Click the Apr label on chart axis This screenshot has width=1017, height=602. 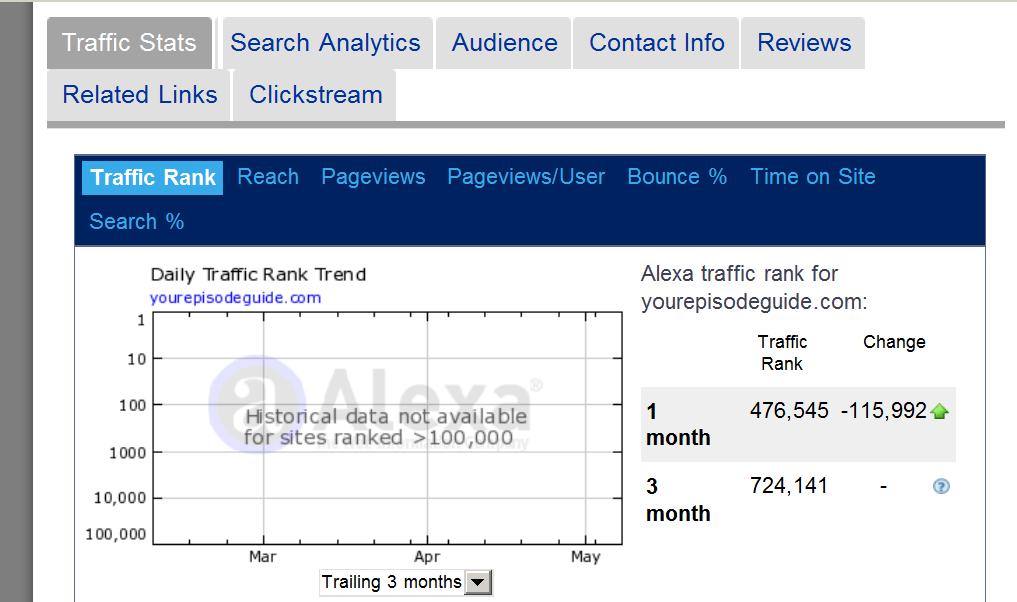pyautogui.click(x=427, y=557)
